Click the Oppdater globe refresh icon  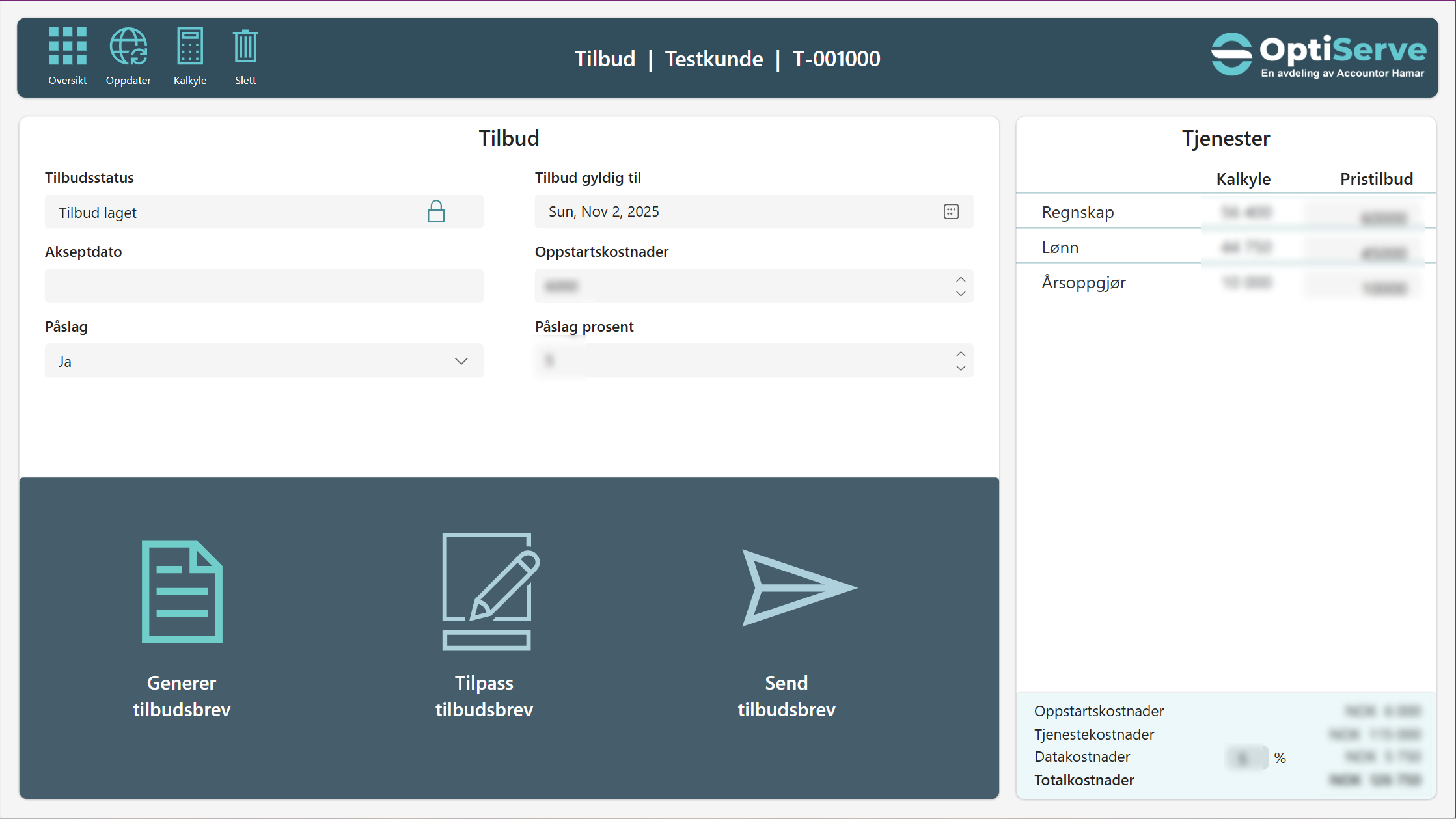[128, 47]
